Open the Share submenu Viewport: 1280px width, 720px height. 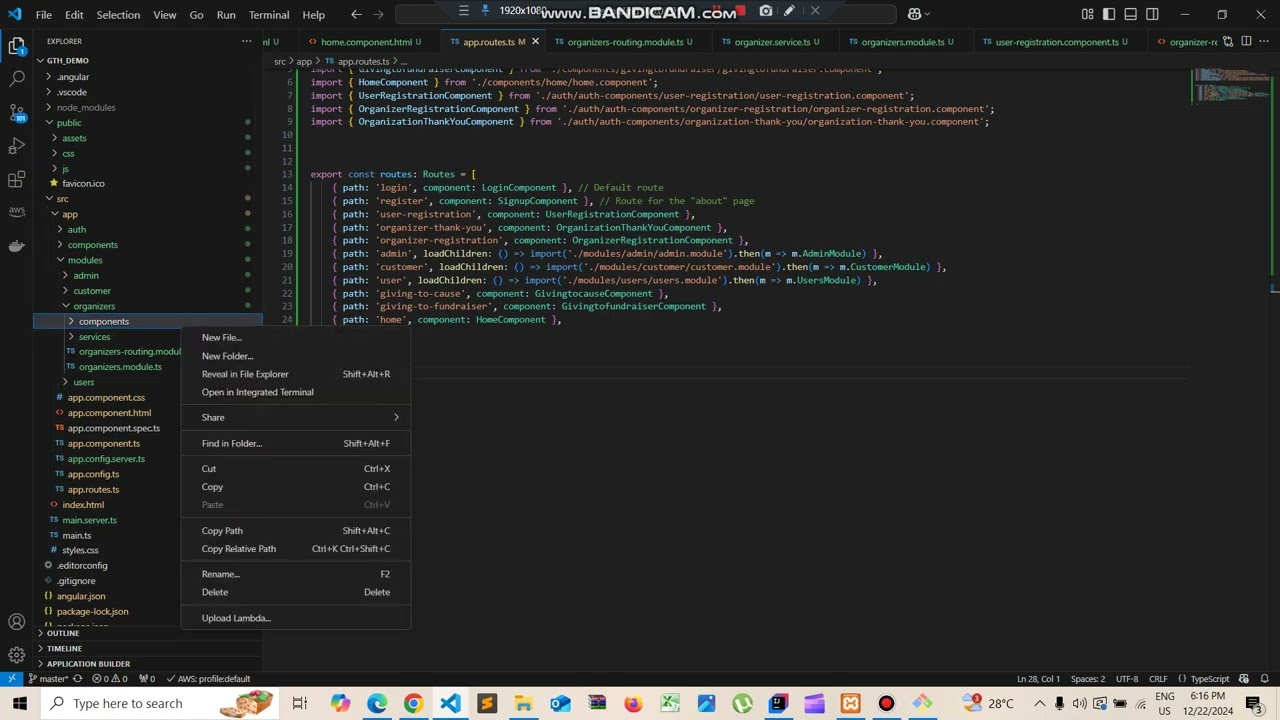[x=295, y=417]
